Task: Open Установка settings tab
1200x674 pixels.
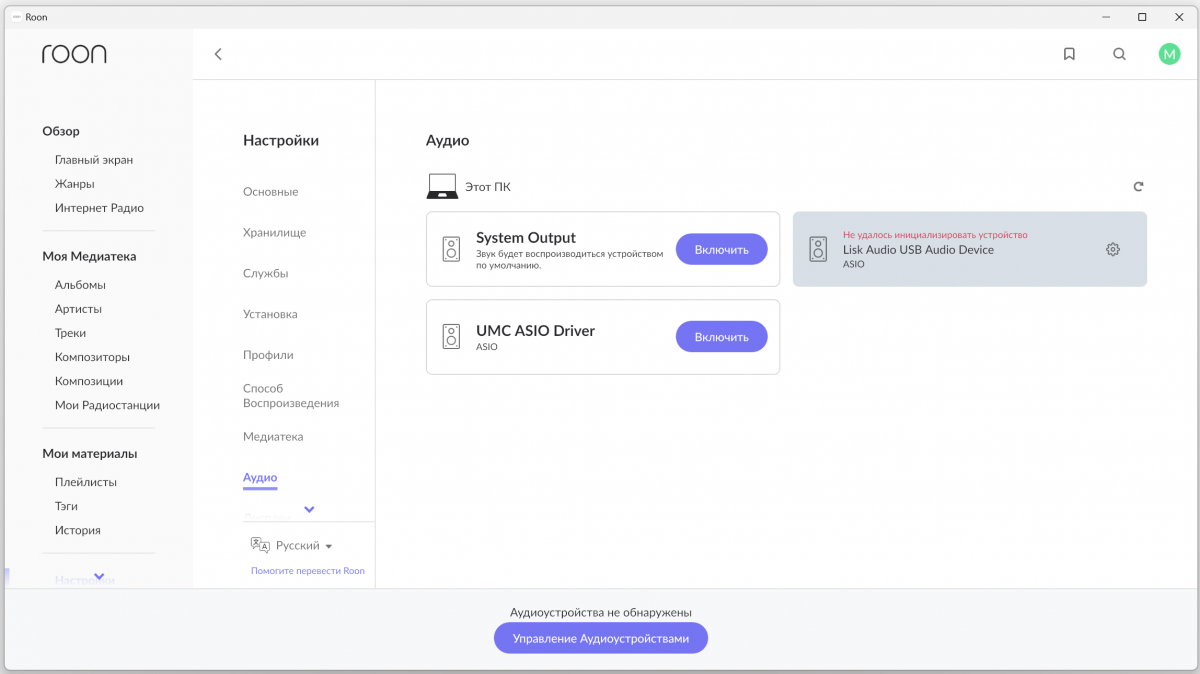Action: tap(270, 314)
